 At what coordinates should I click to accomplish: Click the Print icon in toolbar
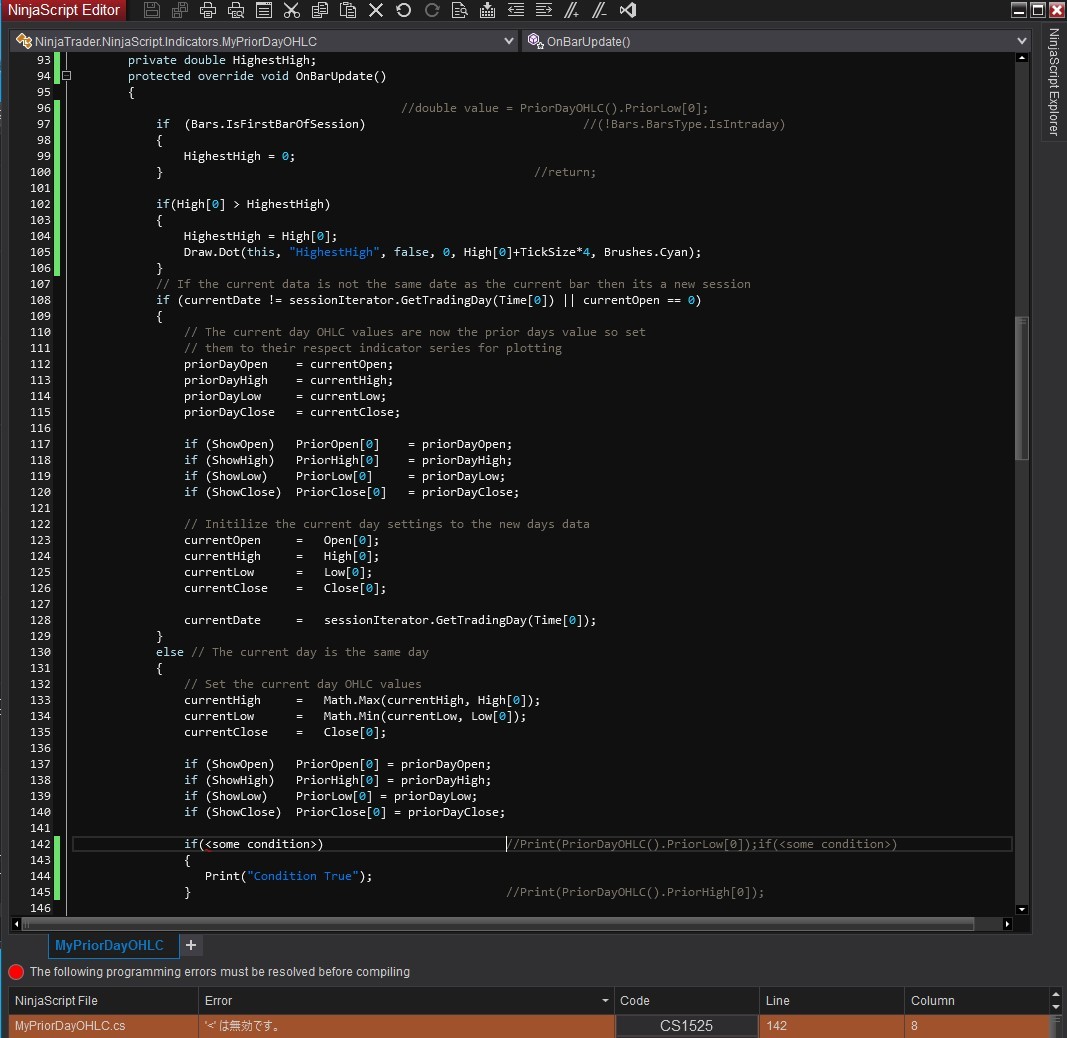click(208, 11)
